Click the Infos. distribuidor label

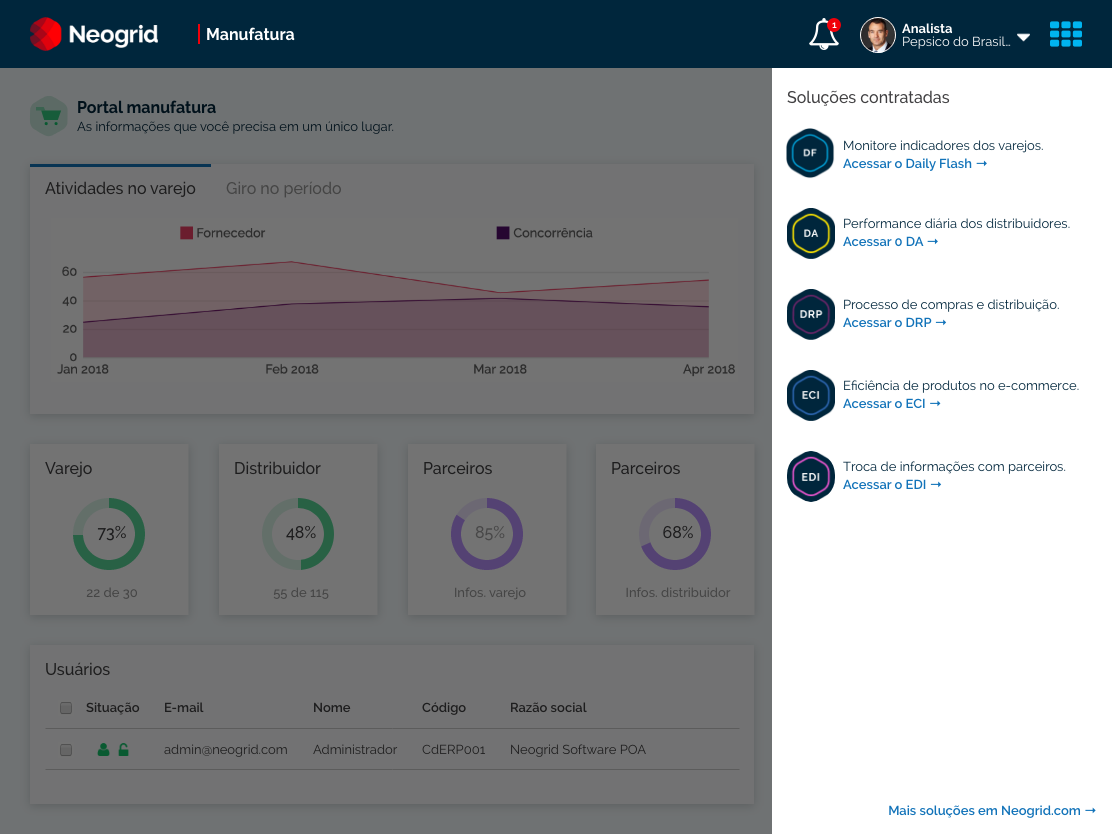[677, 593]
